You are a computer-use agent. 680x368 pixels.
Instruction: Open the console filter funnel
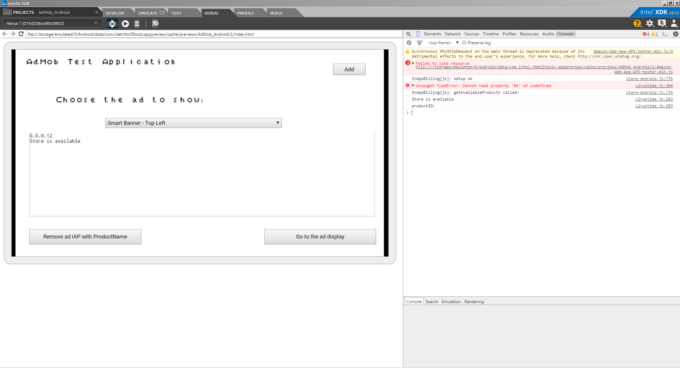pyautogui.click(x=419, y=43)
